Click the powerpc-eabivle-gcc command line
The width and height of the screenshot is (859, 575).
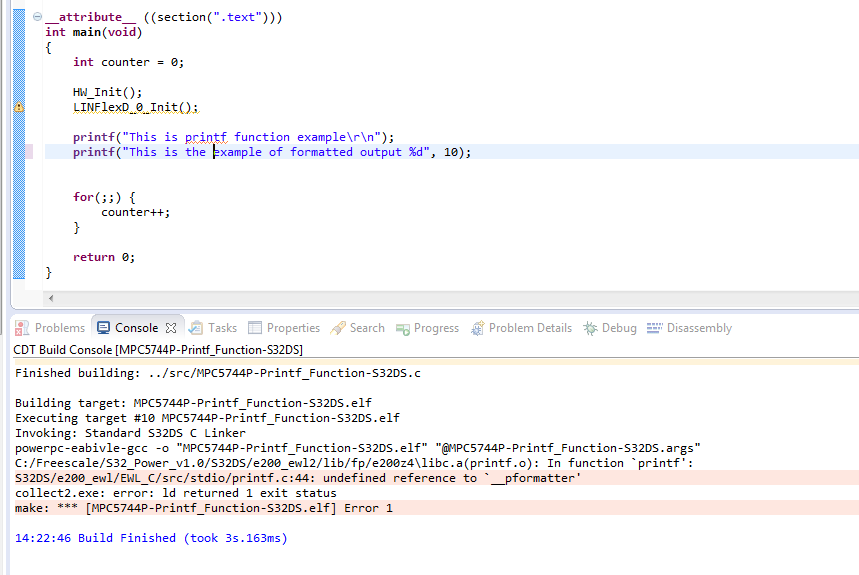[358, 448]
